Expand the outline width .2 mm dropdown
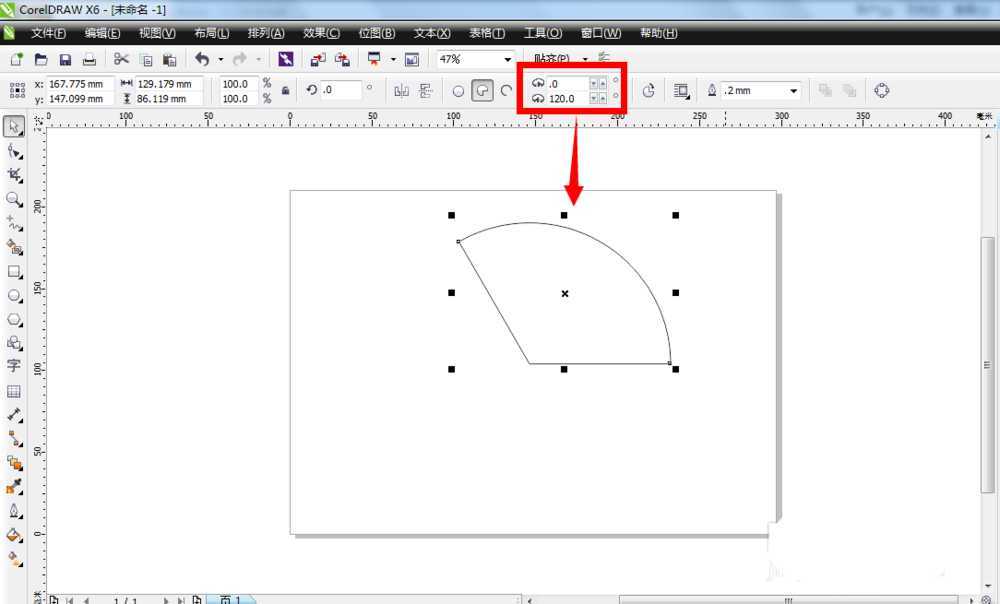 pyautogui.click(x=794, y=91)
